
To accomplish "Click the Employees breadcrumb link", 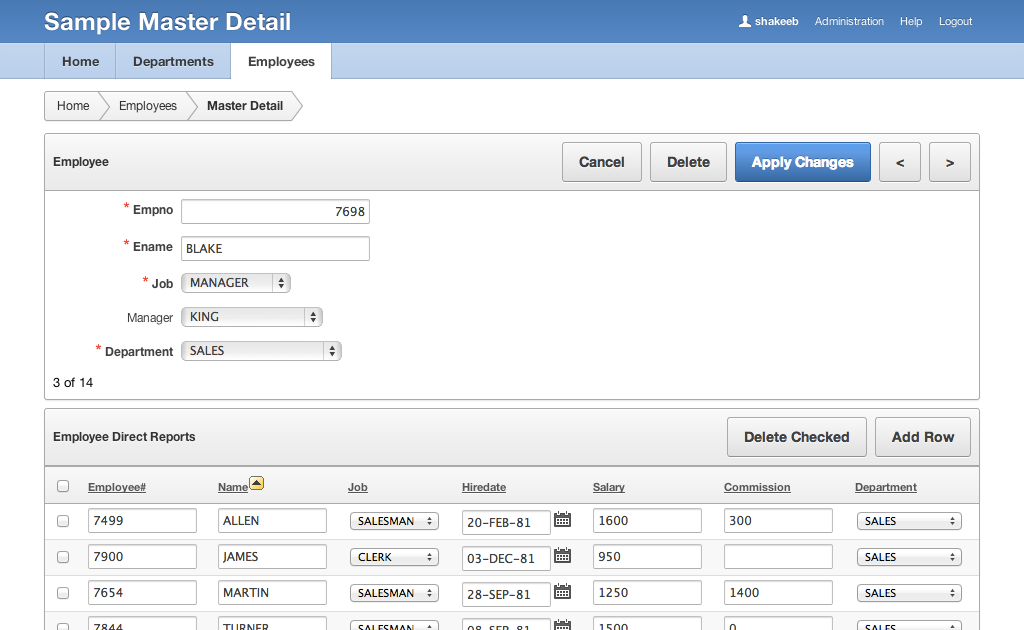I will click(x=147, y=106).
